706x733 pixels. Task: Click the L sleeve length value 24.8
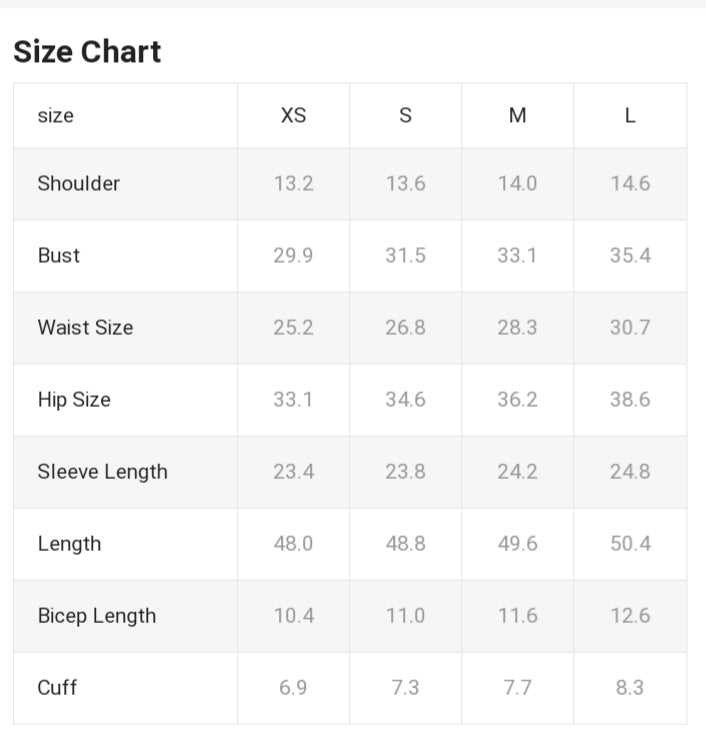coord(630,472)
